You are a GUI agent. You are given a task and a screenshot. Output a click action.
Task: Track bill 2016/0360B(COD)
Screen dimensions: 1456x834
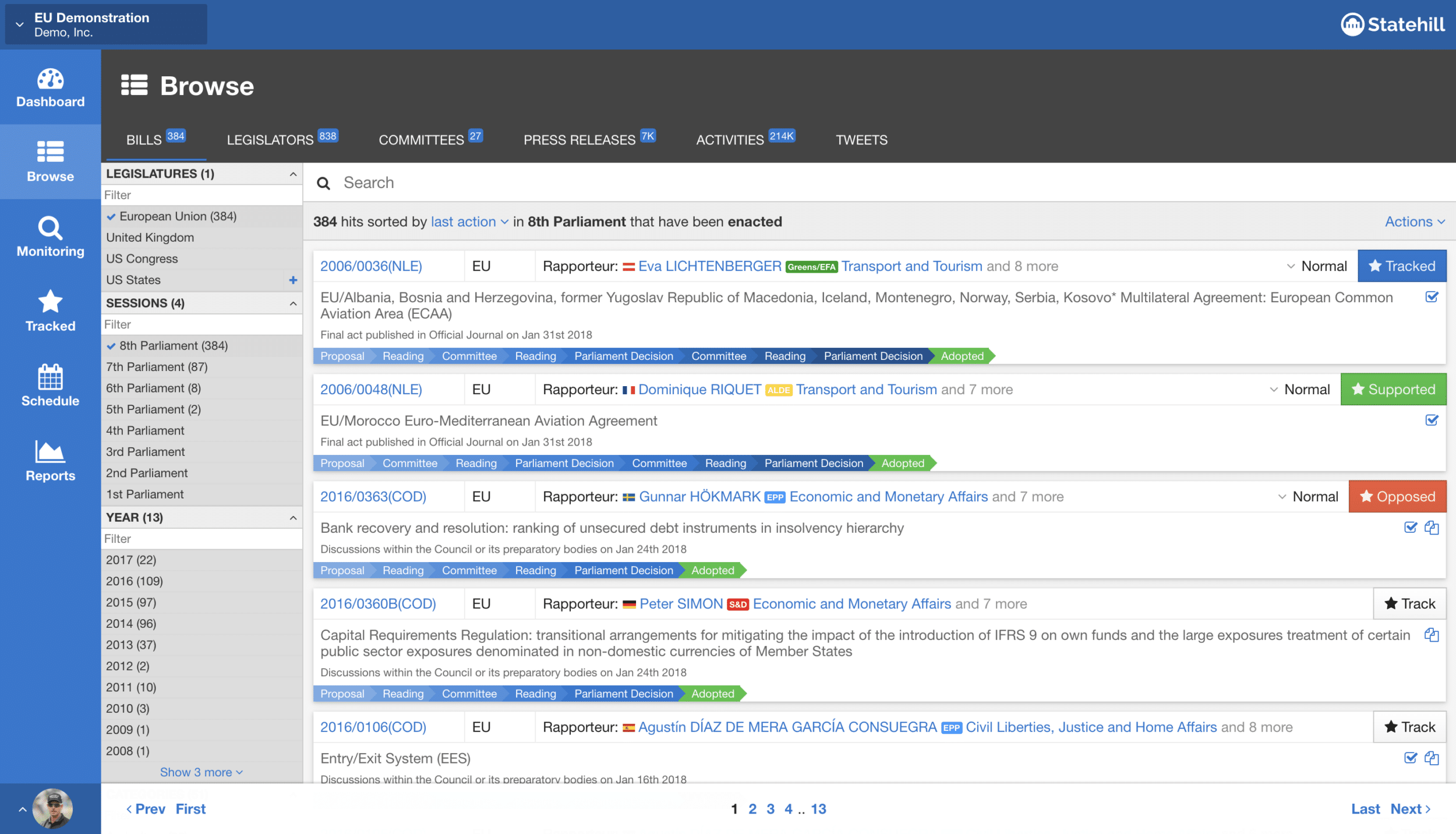point(1409,603)
